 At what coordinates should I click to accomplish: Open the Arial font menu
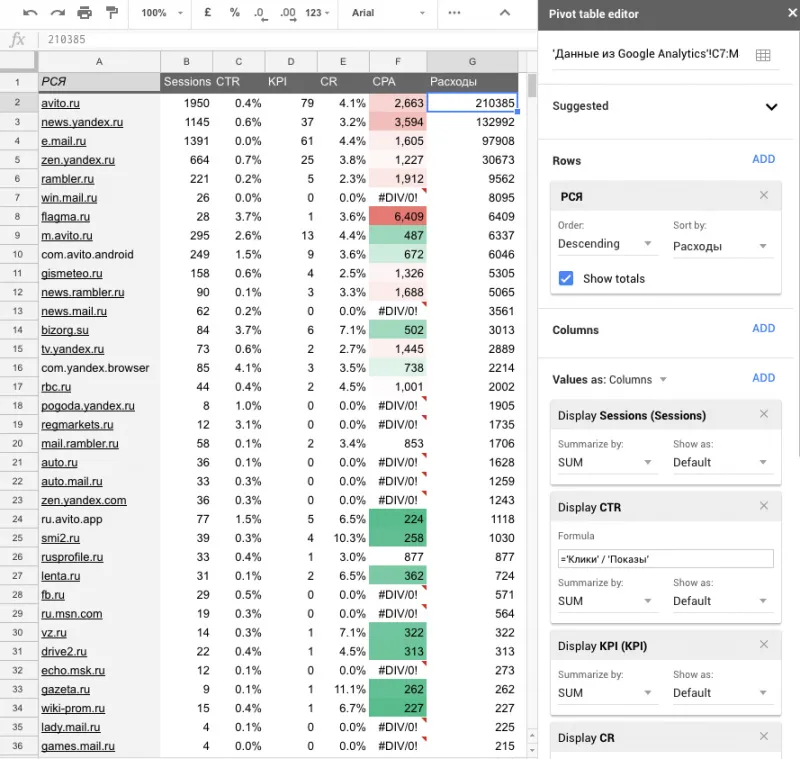389,13
